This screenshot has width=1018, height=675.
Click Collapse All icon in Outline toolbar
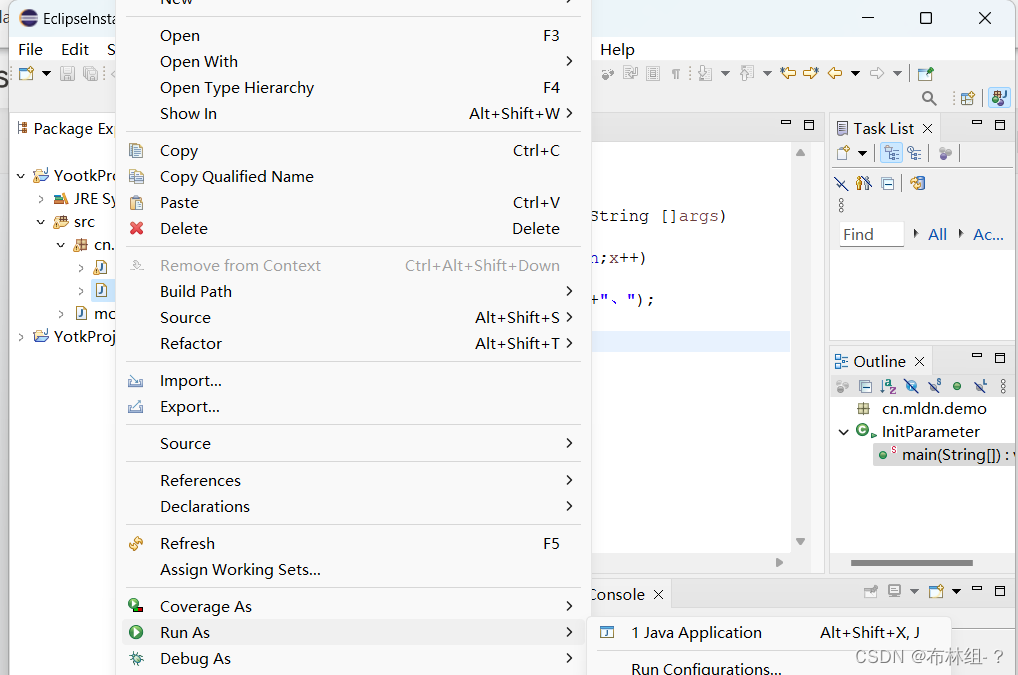coord(865,387)
